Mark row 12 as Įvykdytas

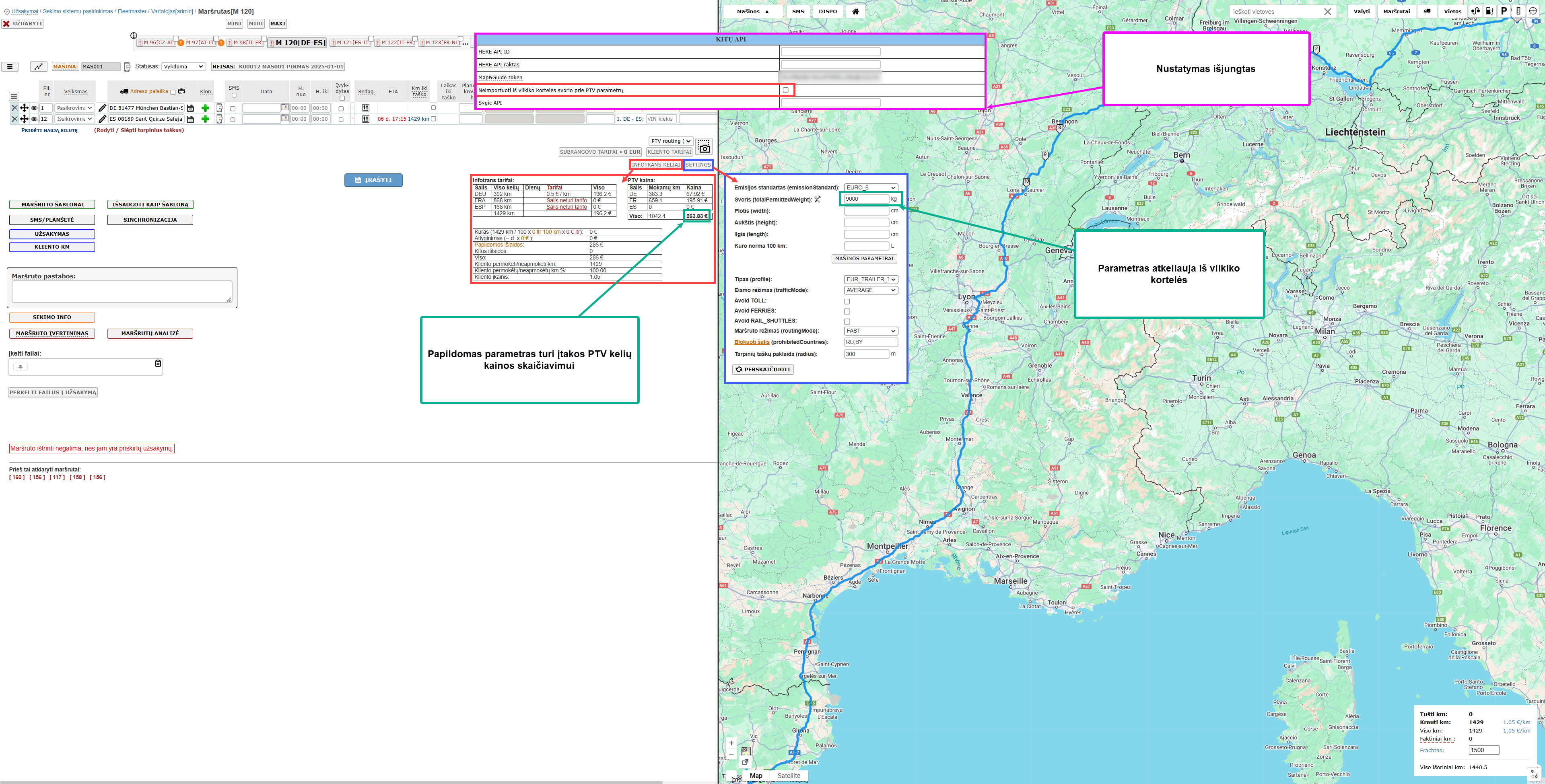tap(341, 119)
